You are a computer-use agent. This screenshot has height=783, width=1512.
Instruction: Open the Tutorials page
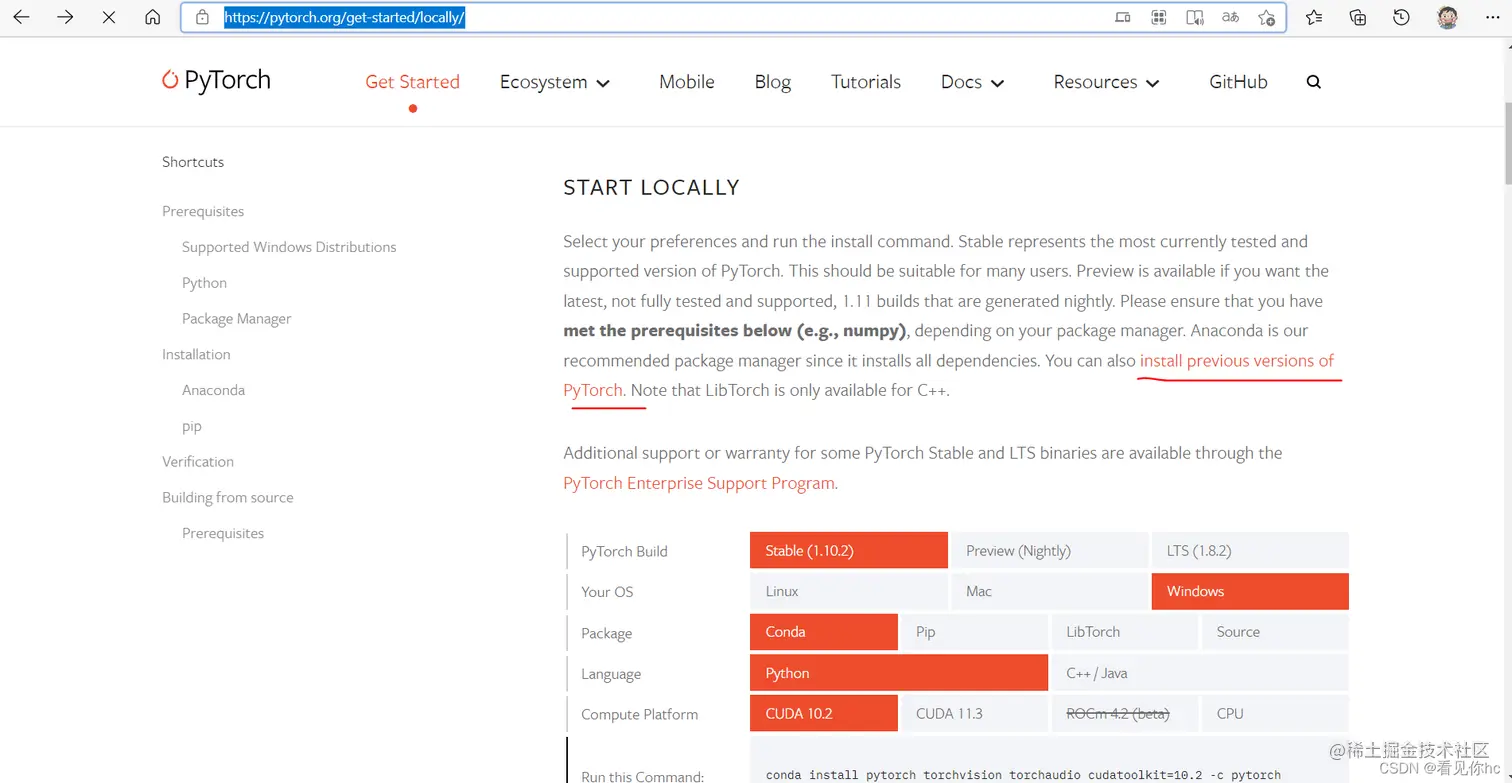[x=866, y=82]
